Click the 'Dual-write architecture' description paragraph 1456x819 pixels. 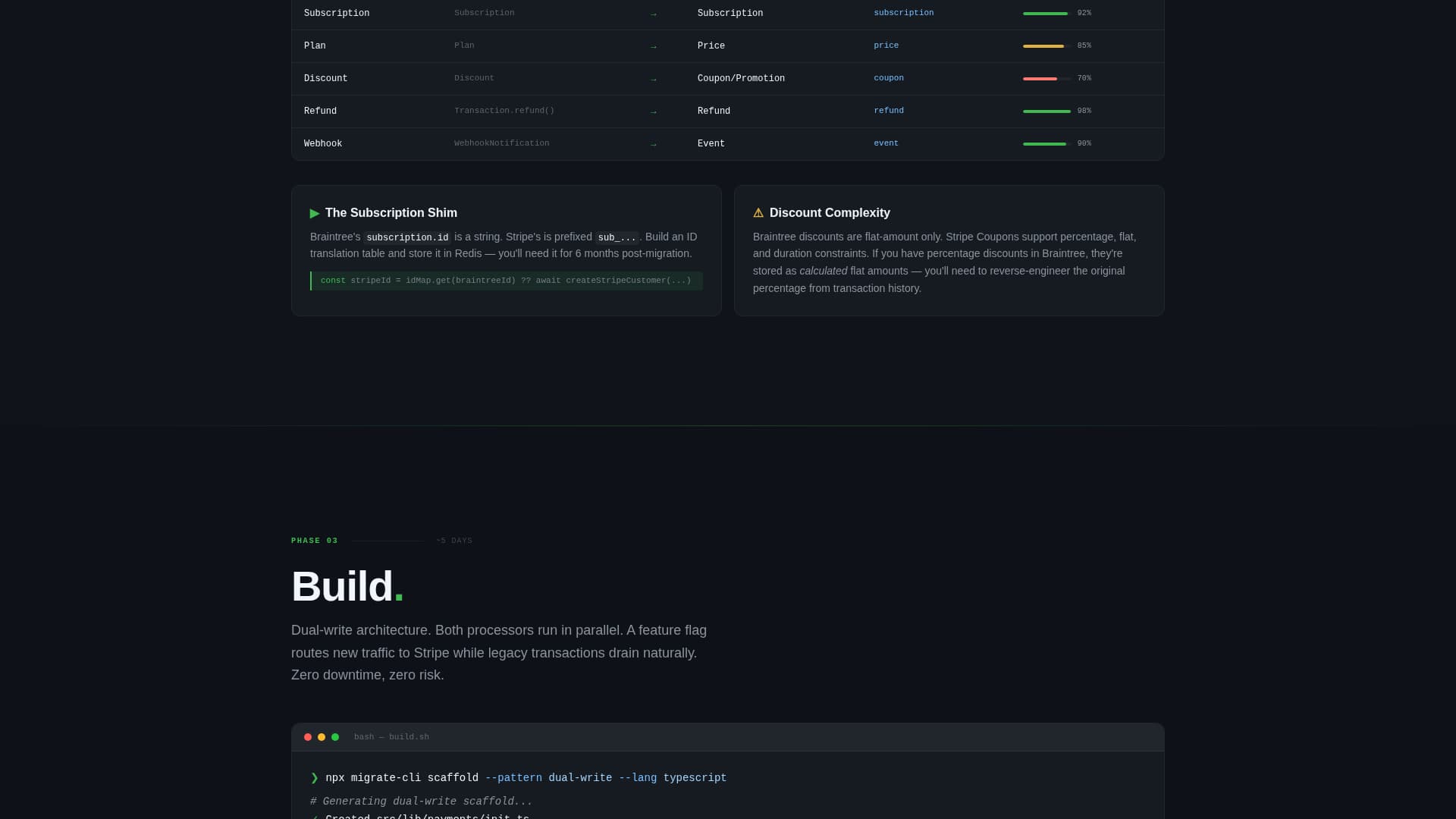500,653
